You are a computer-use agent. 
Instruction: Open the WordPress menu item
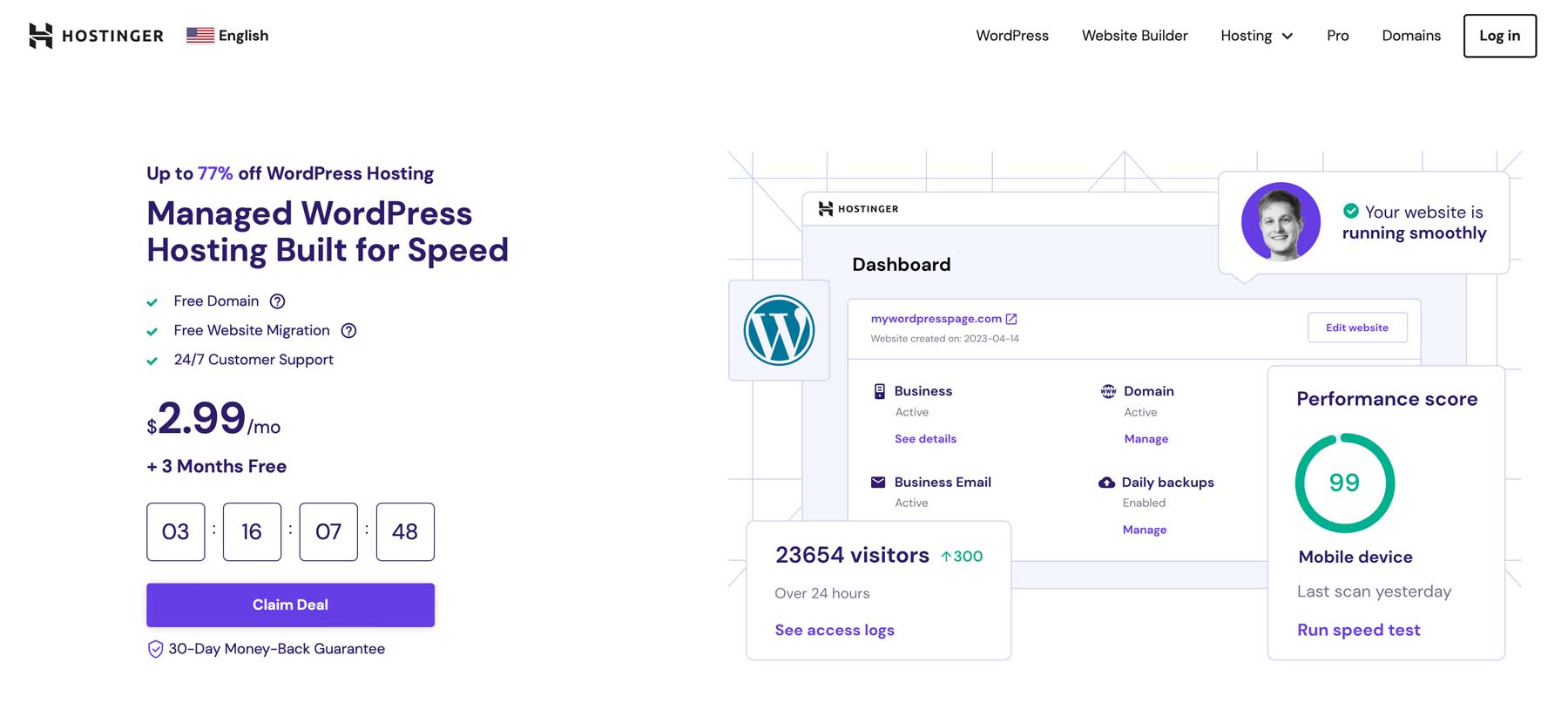[x=1012, y=36]
